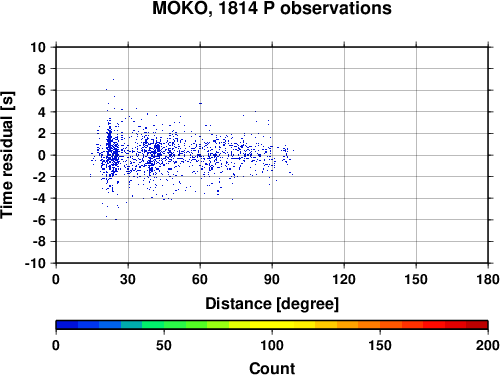
Task: Click the 'Distance [degree]' axis label
Action: [x=272, y=304]
